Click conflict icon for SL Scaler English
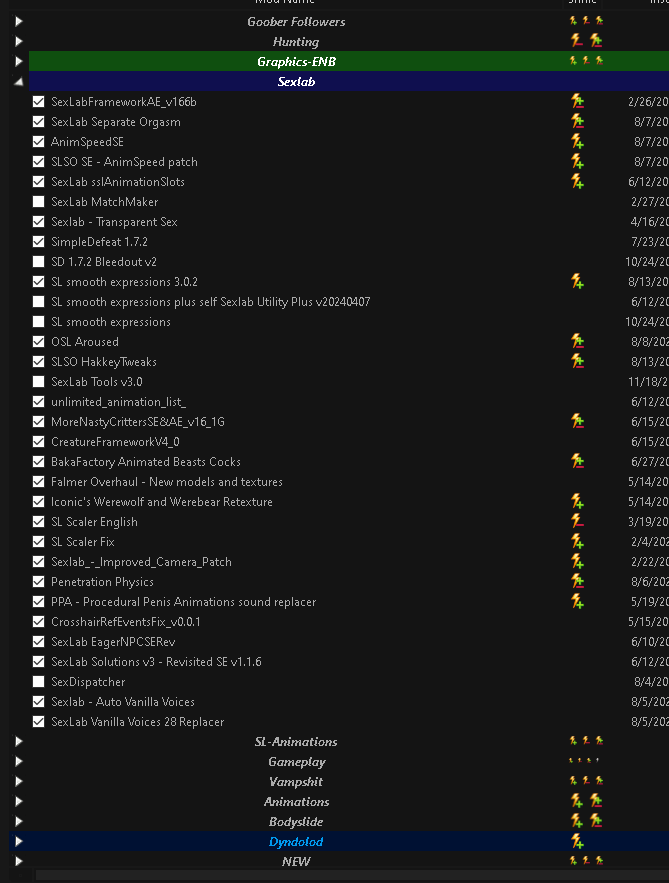The height and width of the screenshot is (883, 669). (577, 521)
